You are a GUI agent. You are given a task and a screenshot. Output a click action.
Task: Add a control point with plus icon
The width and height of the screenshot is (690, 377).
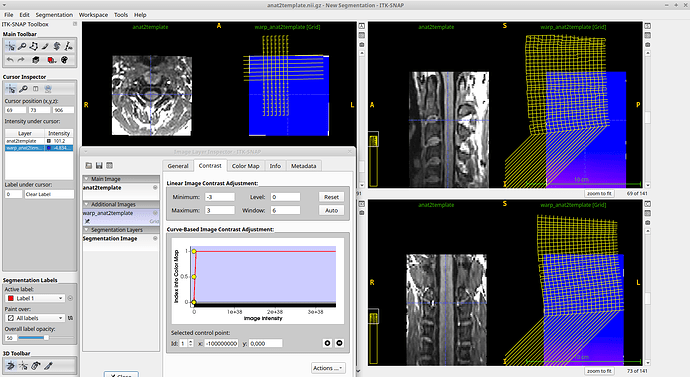327,343
